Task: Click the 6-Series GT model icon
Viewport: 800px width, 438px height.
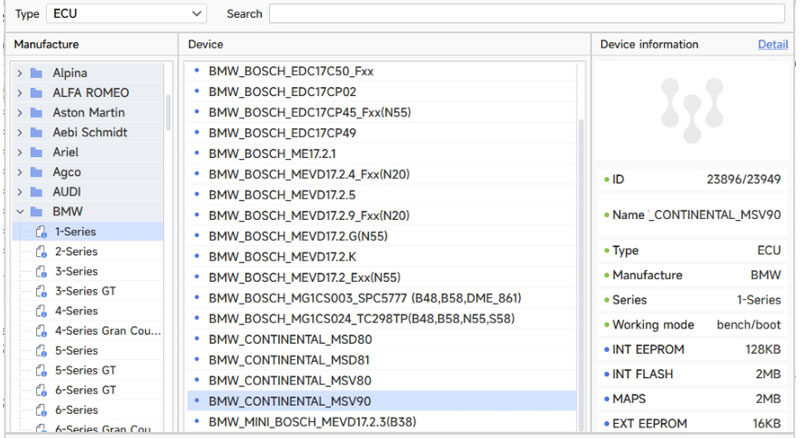Action: [x=41, y=390]
